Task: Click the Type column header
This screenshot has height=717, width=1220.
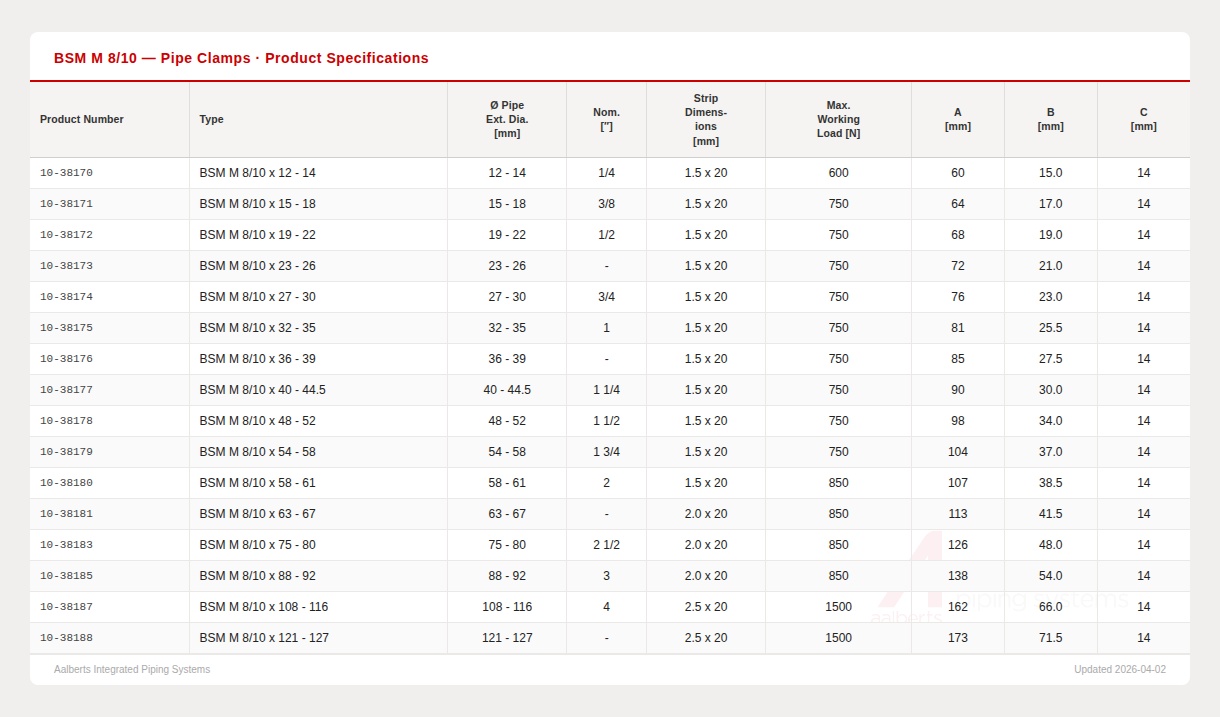Action: pyautogui.click(x=211, y=119)
